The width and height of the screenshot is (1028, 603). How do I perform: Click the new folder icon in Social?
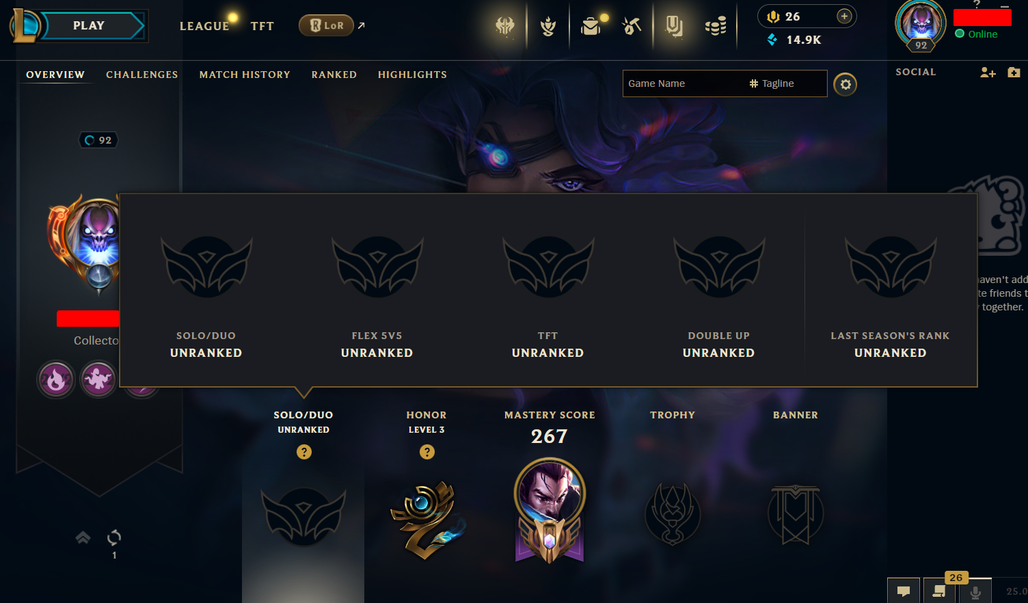1014,72
